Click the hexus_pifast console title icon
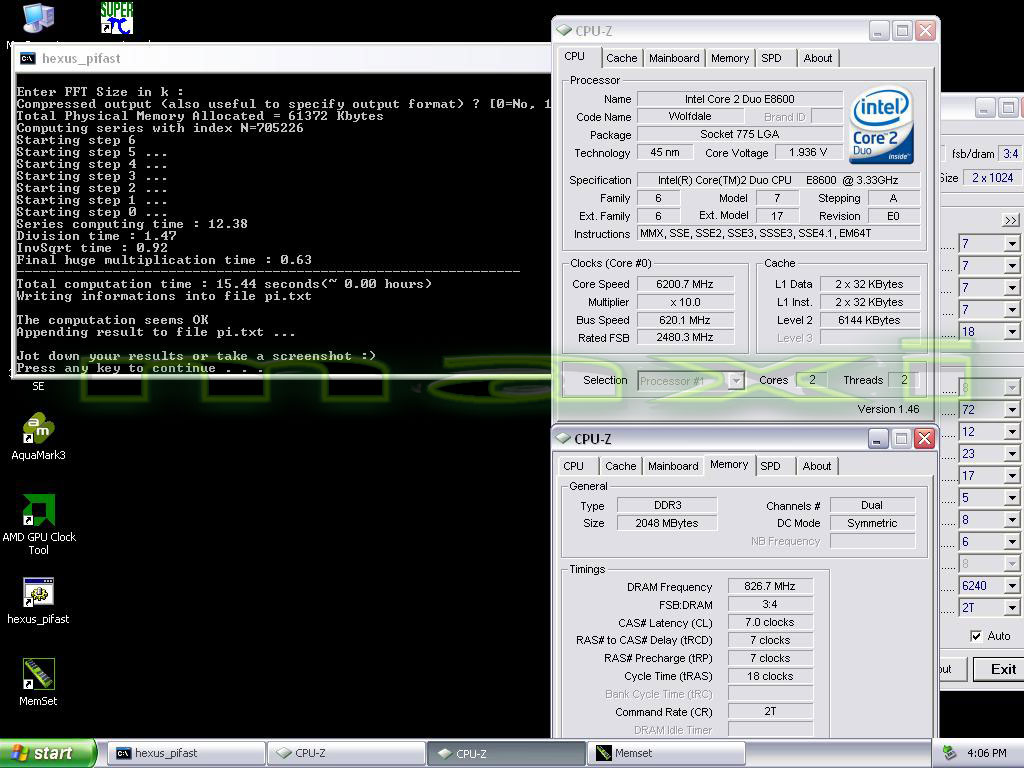Viewport: 1024px width, 768px height. [x=27, y=59]
